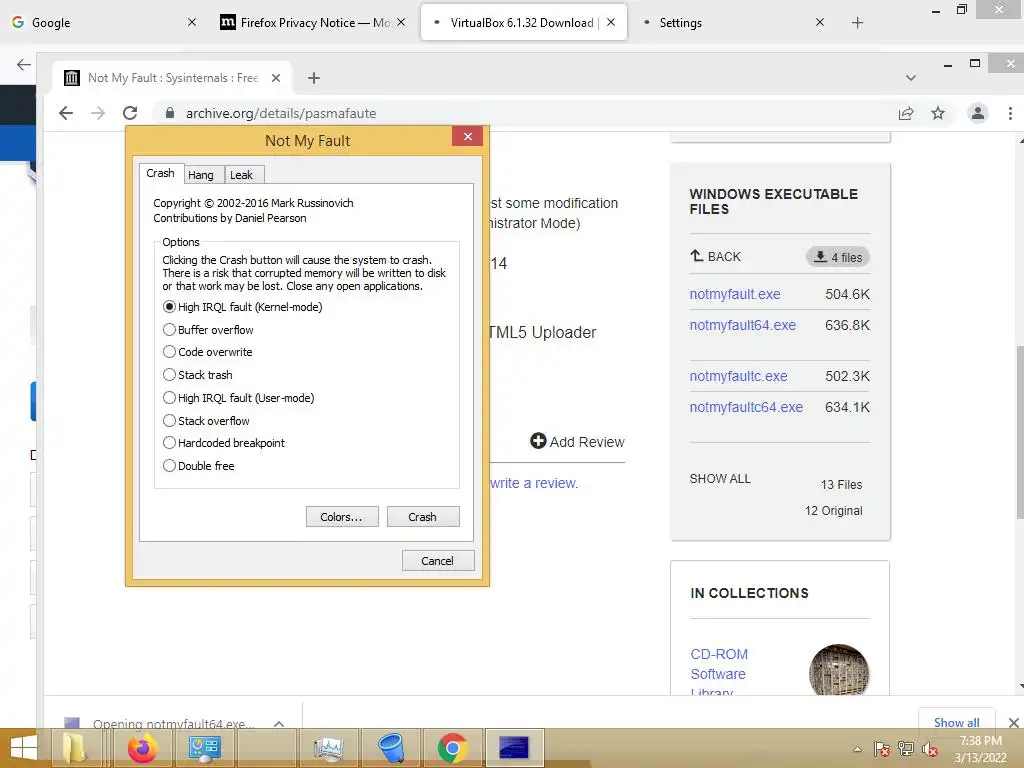Select Stack overflow radio button

coord(169,420)
